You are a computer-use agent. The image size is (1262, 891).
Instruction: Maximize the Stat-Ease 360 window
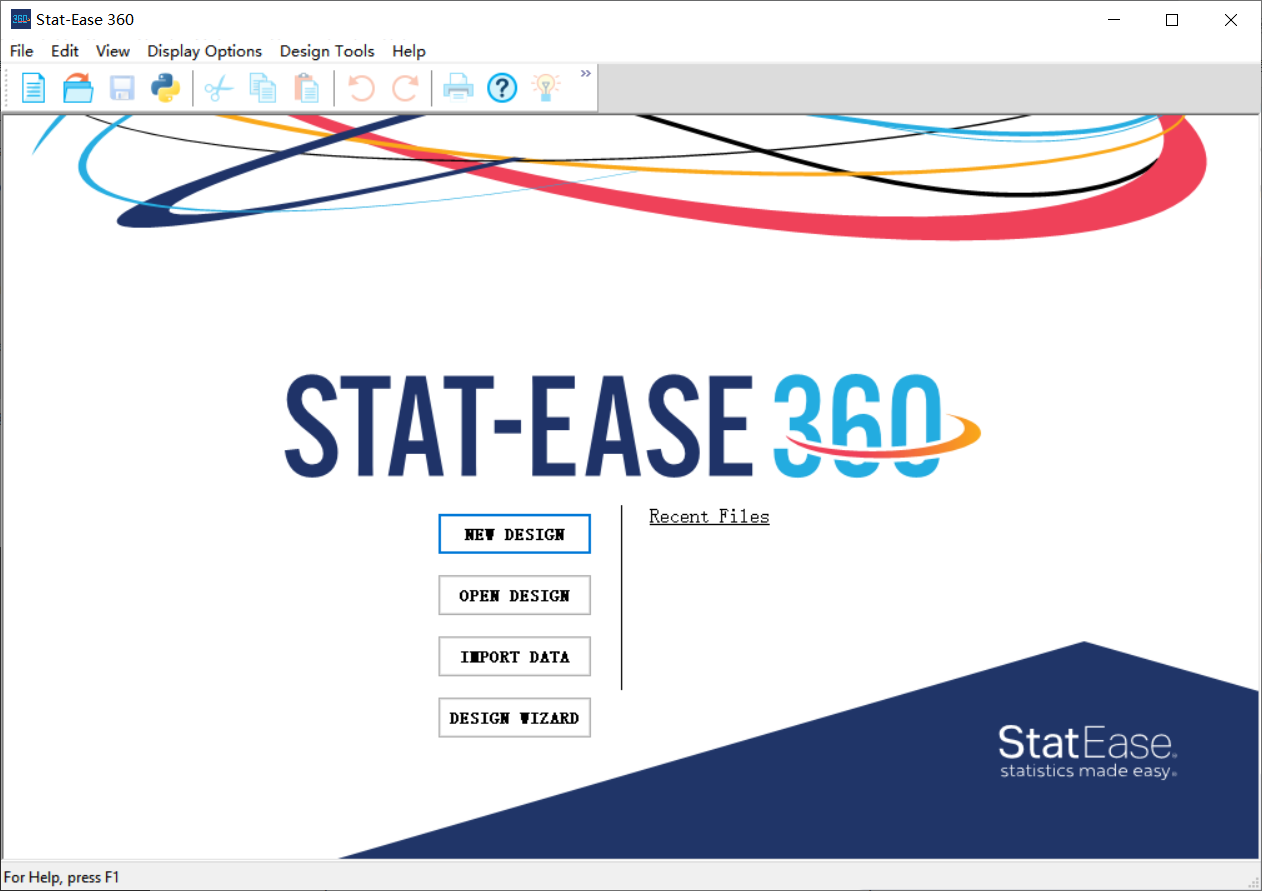(1172, 19)
